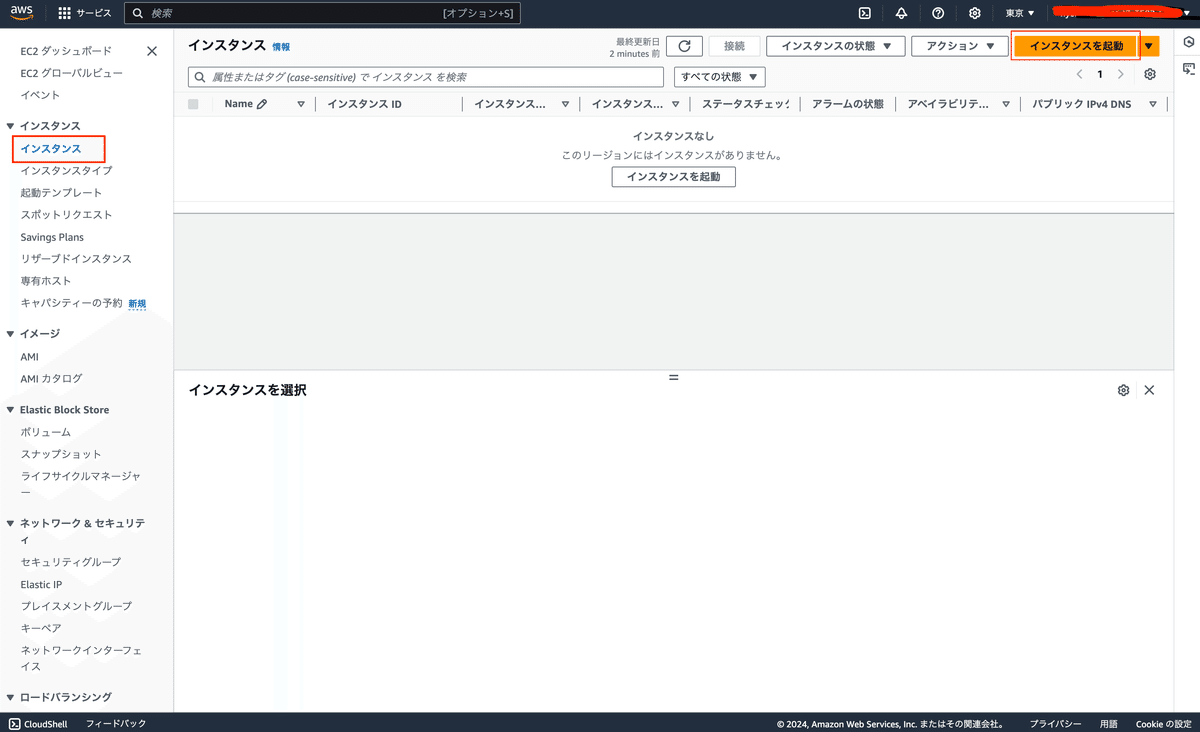Open 専有ホスト in sidebar

[46, 281]
